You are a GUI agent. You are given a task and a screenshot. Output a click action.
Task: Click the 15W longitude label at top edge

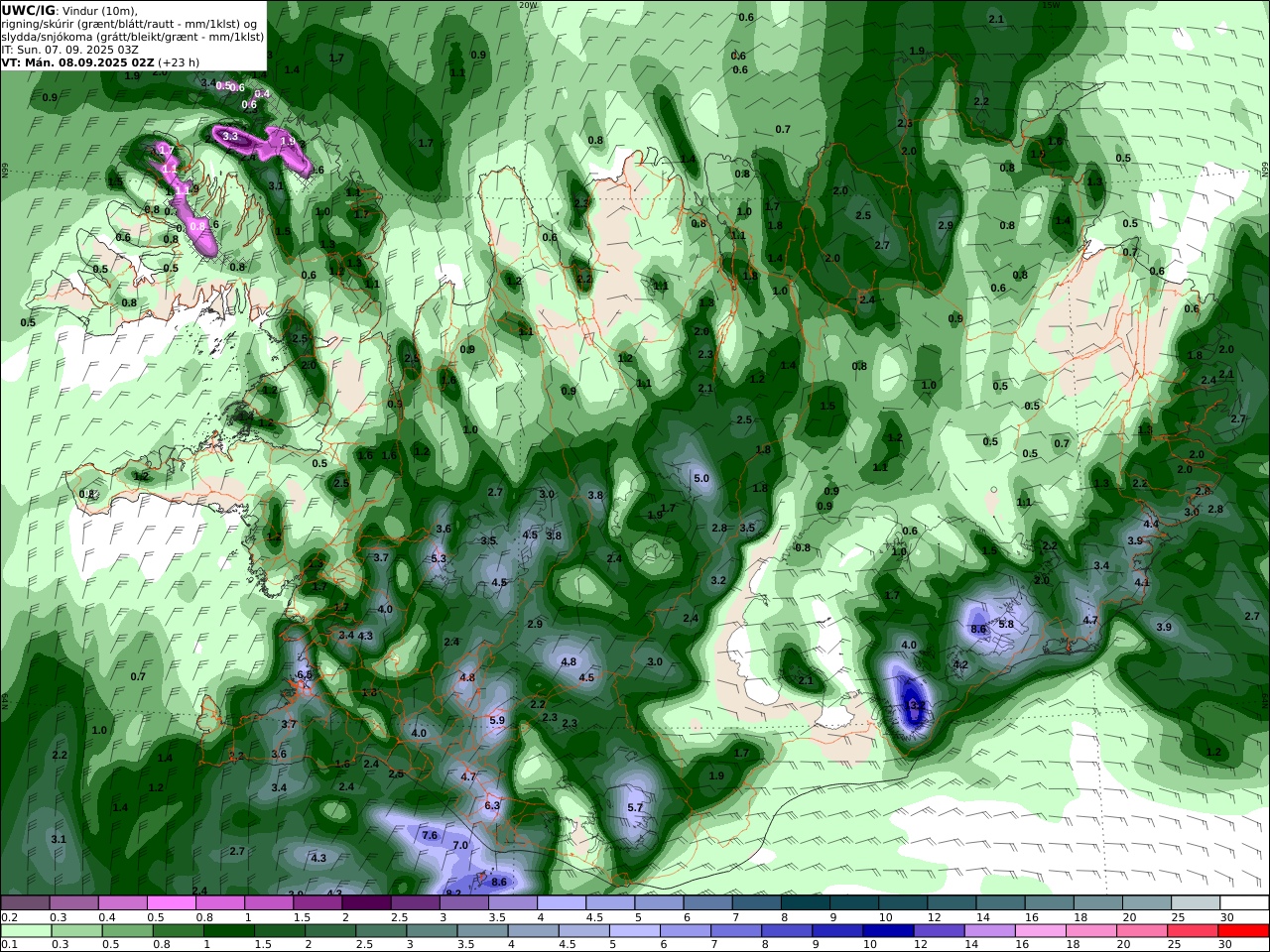click(1051, 5)
